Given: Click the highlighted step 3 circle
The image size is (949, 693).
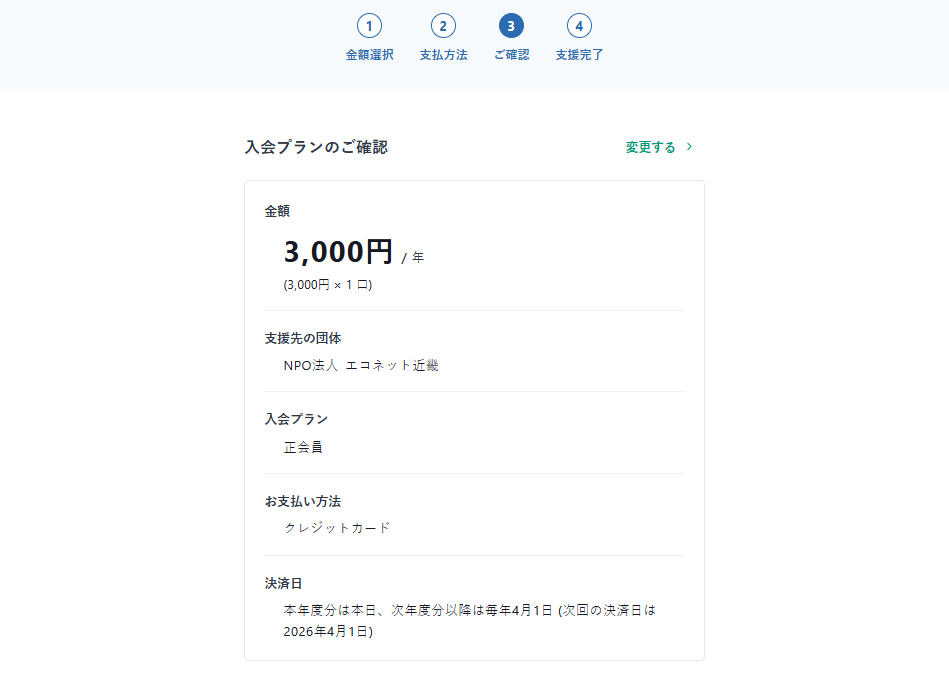Looking at the screenshot, I should (x=511, y=26).
